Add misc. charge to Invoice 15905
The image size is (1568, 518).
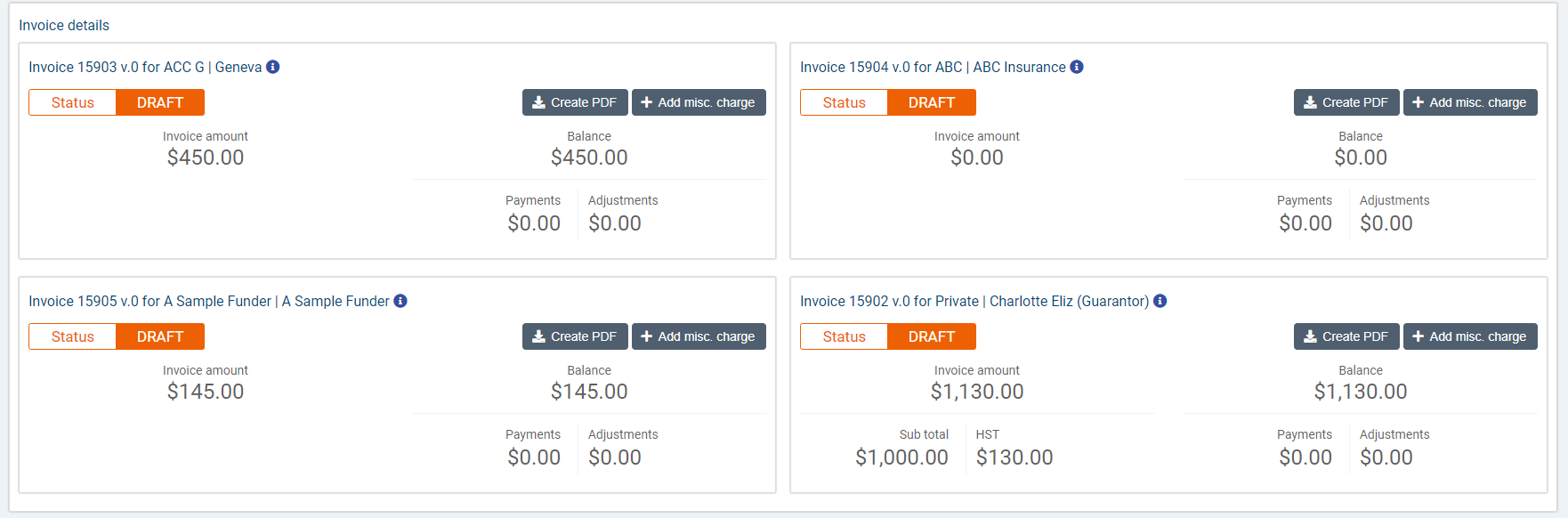point(699,336)
